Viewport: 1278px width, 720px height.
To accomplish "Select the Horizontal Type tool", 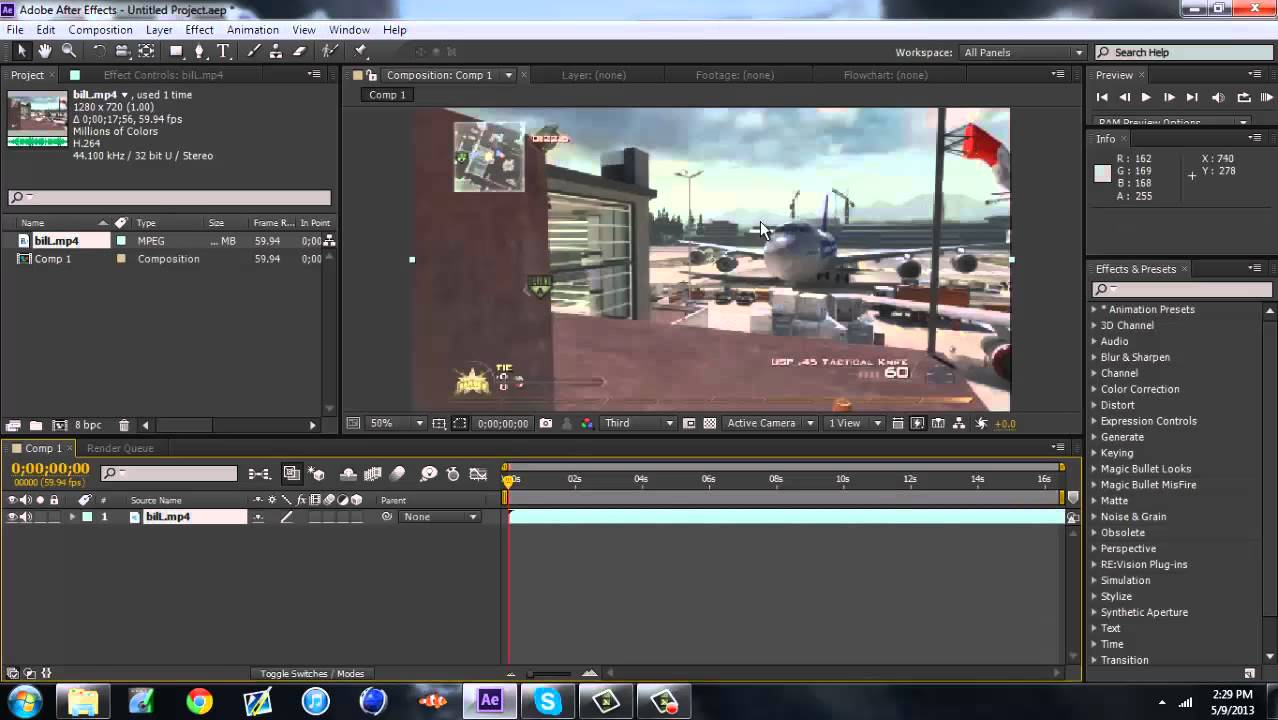I will 223,52.
